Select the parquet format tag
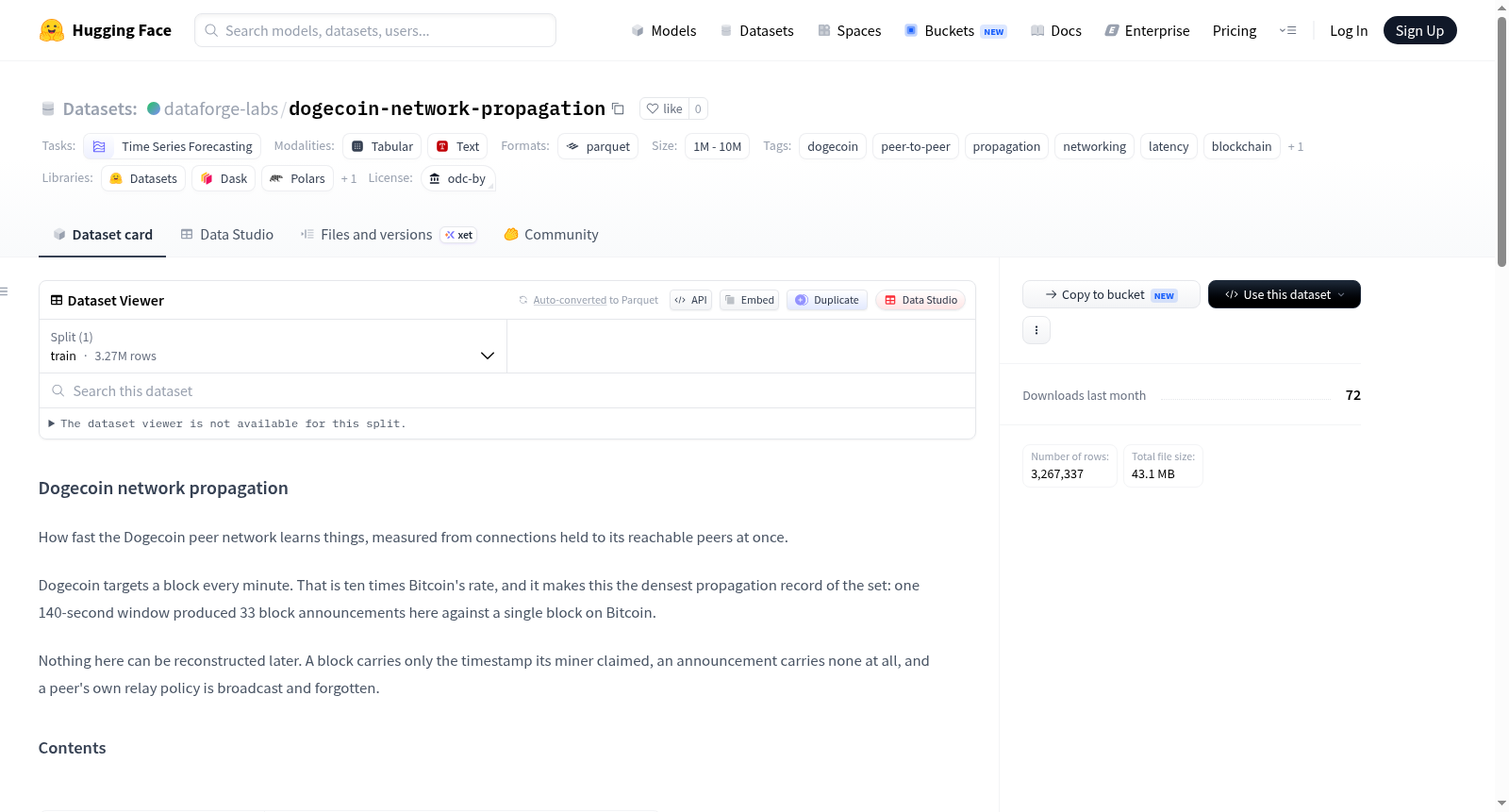The image size is (1509, 812). pyautogui.click(x=598, y=146)
